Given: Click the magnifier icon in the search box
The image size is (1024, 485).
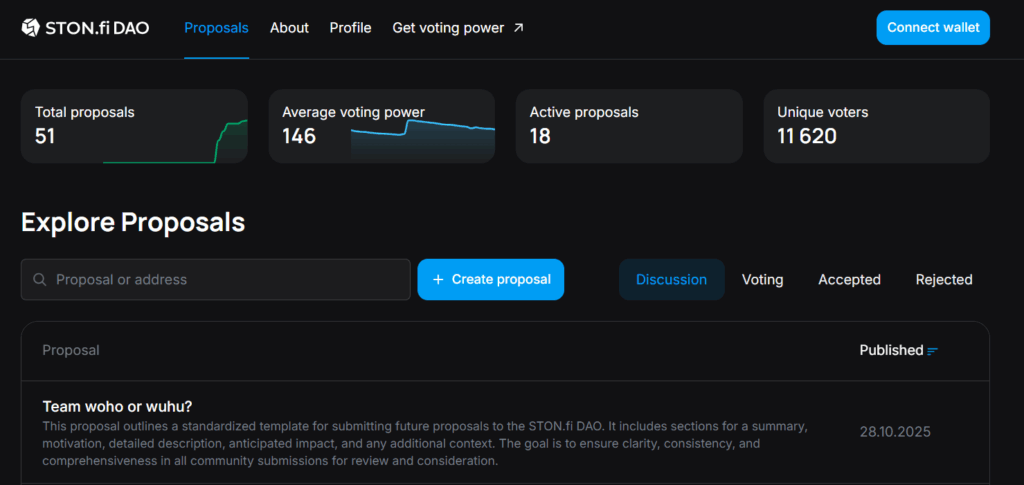Looking at the screenshot, I should click(40, 280).
